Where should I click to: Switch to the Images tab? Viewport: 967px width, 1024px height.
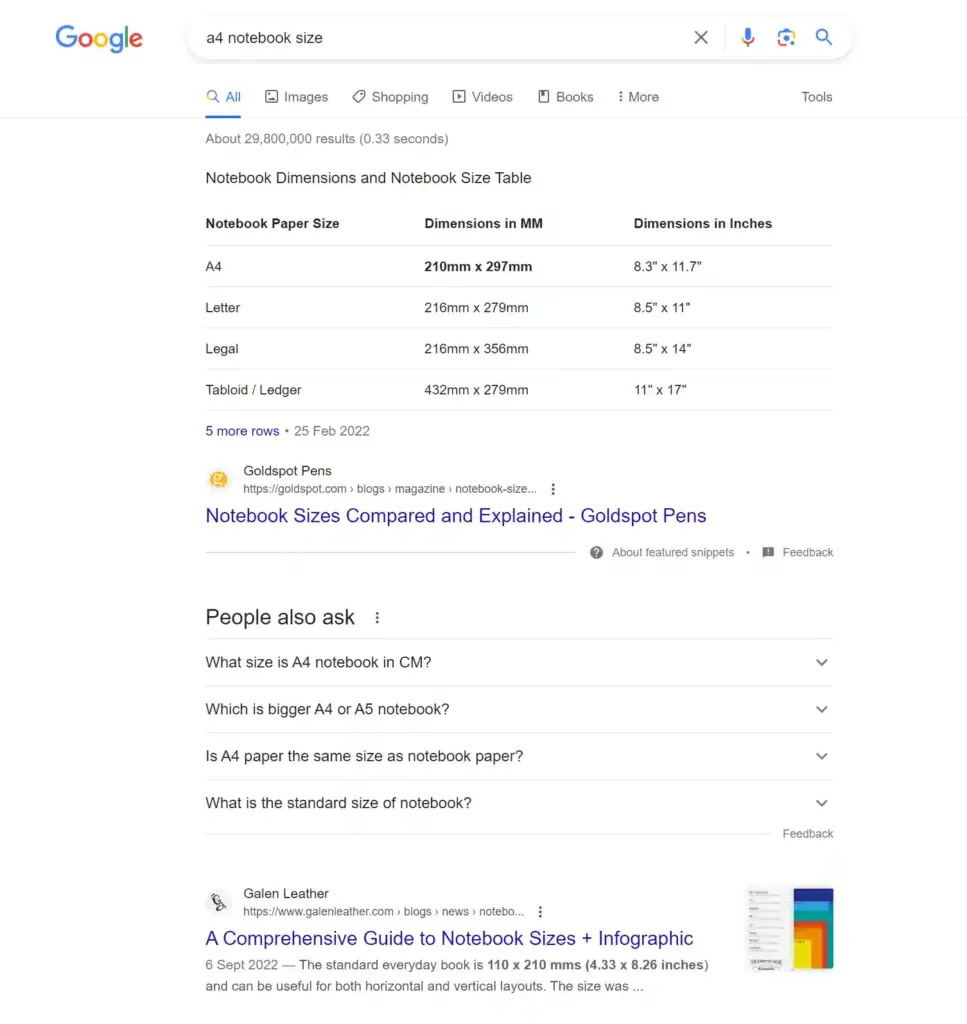tap(296, 97)
